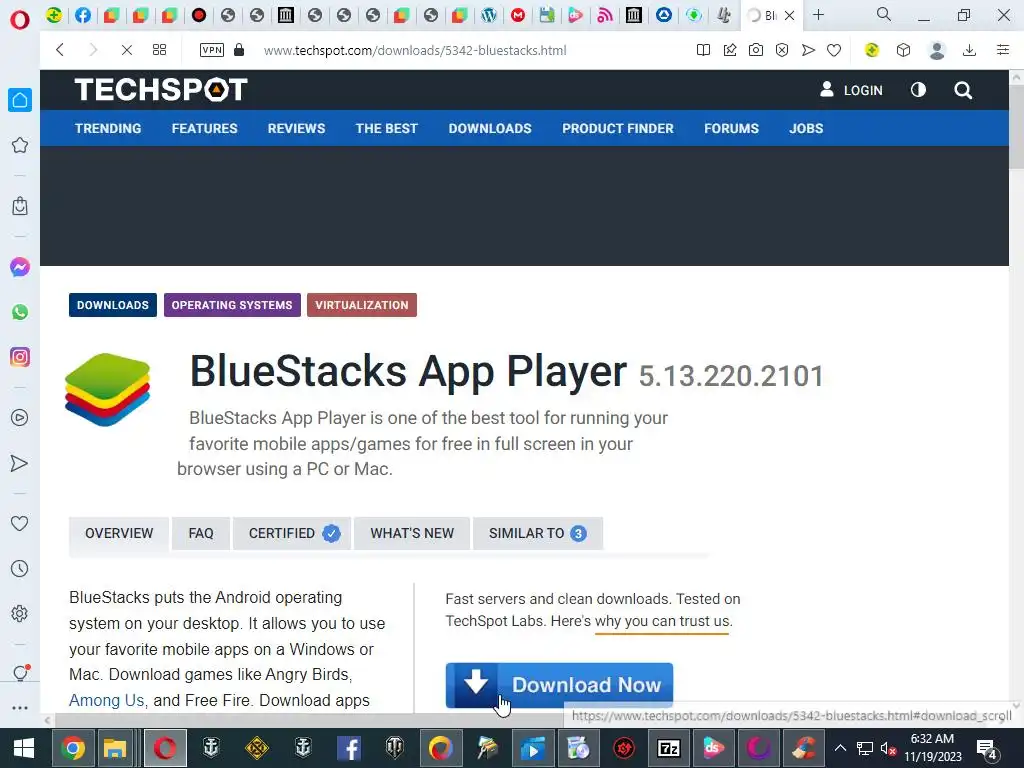Open THE BEST menu
This screenshot has height=768, width=1024.
pyautogui.click(x=387, y=129)
